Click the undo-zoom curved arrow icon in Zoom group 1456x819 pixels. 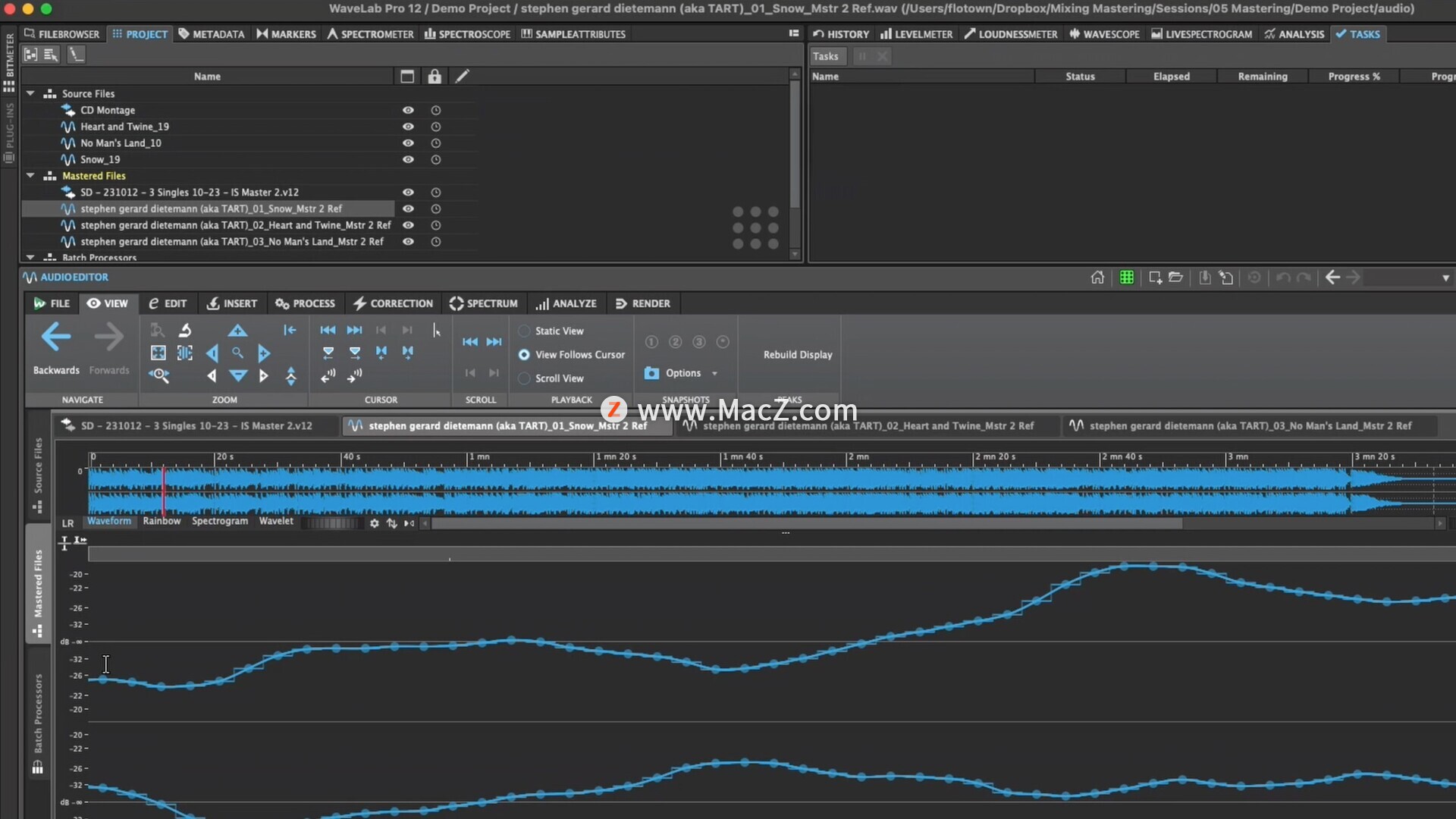(185, 330)
